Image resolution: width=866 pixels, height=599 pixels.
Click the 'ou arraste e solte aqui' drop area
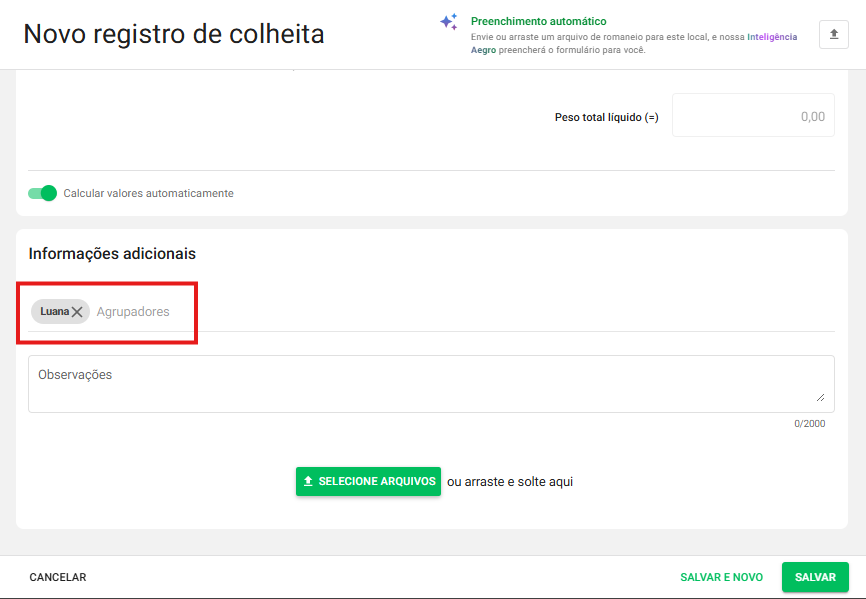[510, 482]
